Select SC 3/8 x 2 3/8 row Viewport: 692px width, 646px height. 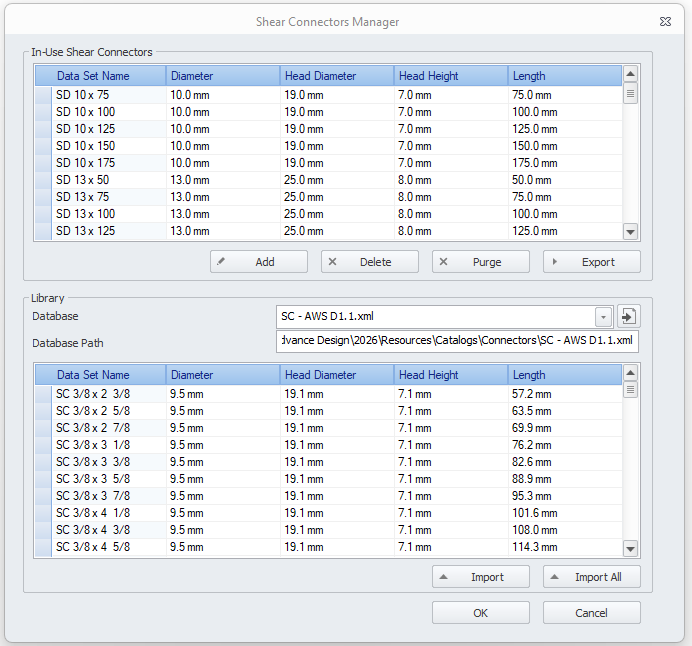pos(328,394)
